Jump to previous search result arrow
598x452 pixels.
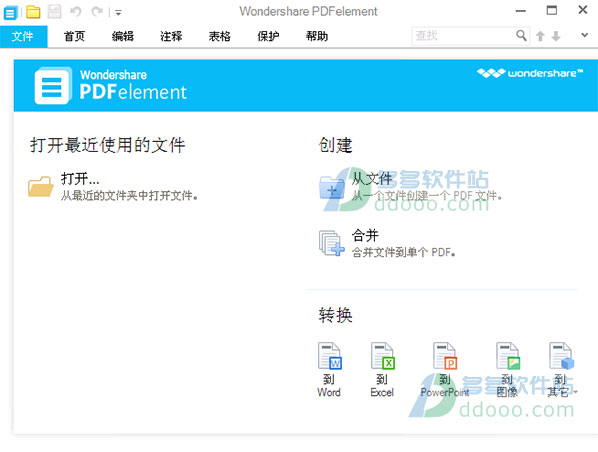[x=540, y=36]
